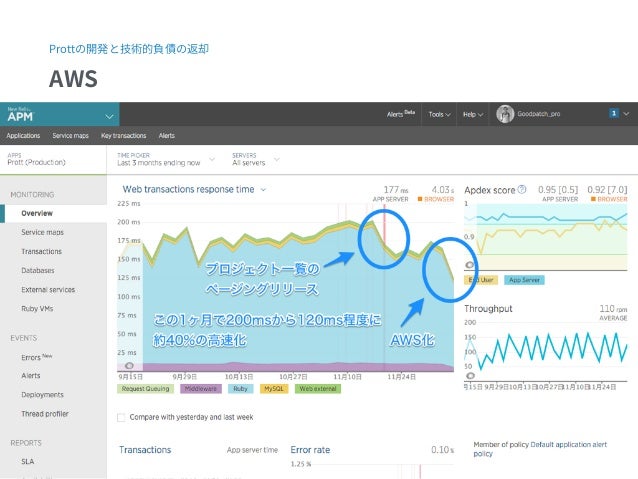Screen dimensions: 638x479
Task: Toggle MySQL legend series
Action: [274, 389]
